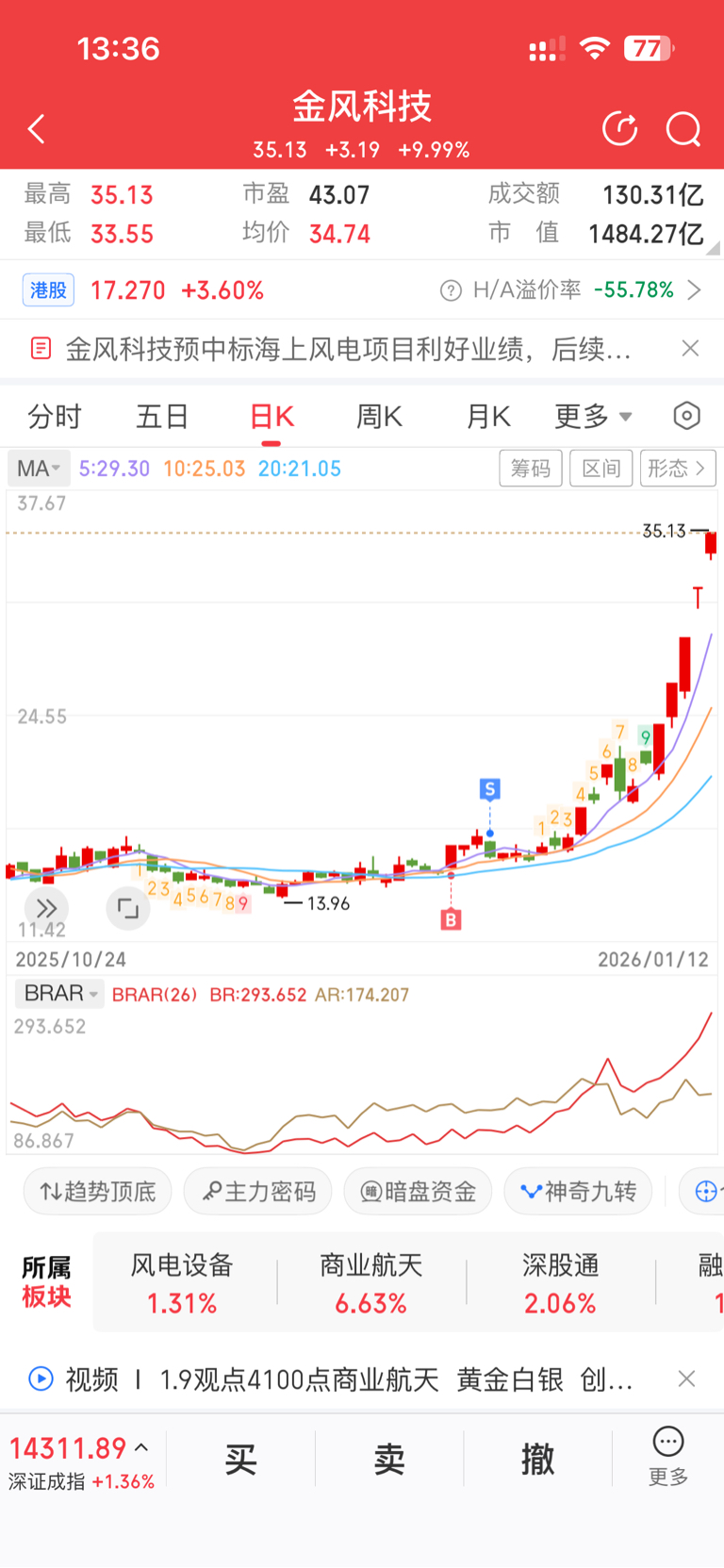The image size is (724, 1568).
Task: Play the 视频 news item
Action: click(41, 1379)
